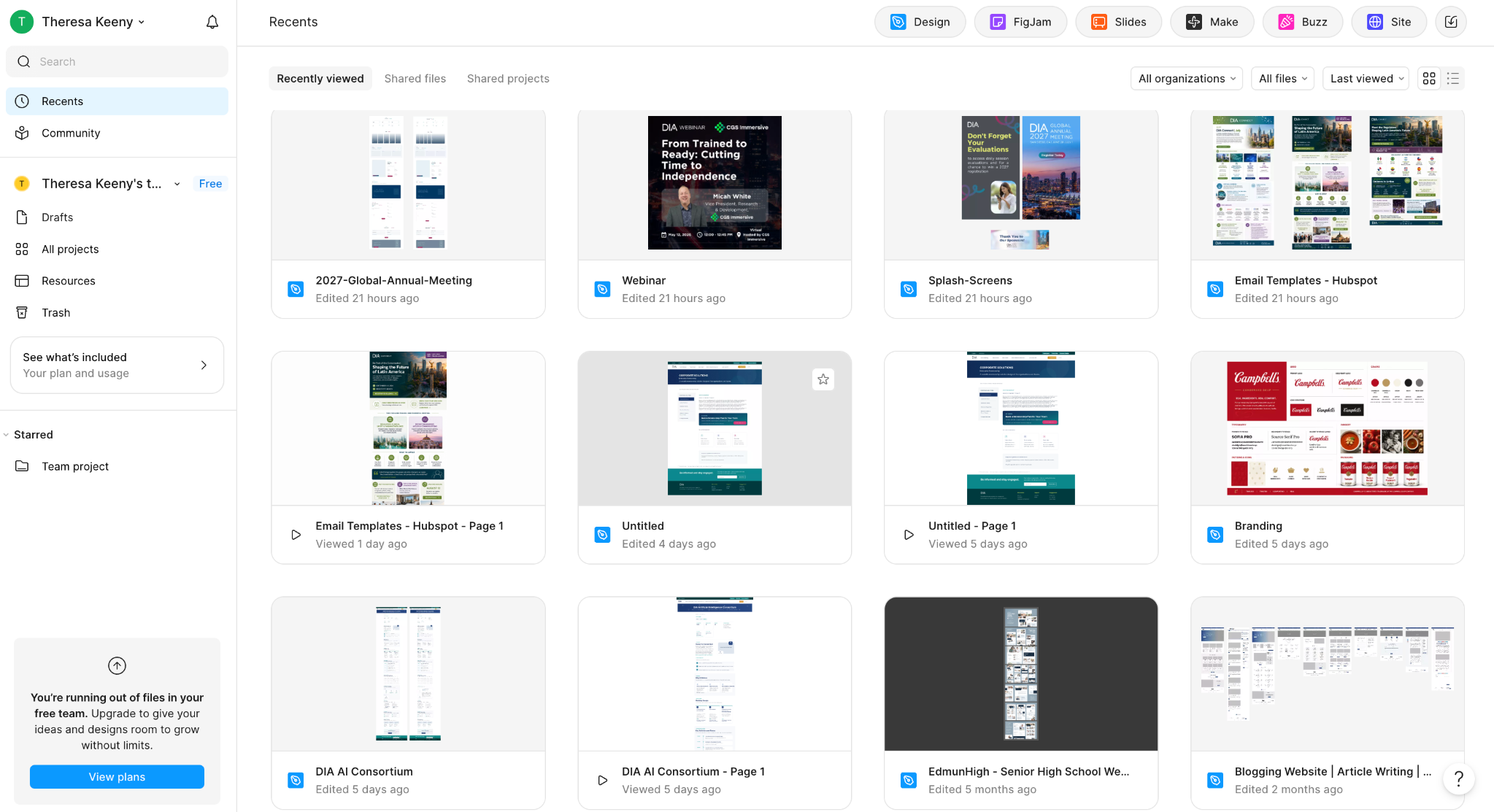
Task: Open the Last viewed sort dropdown
Action: [x=1367, y=78]
